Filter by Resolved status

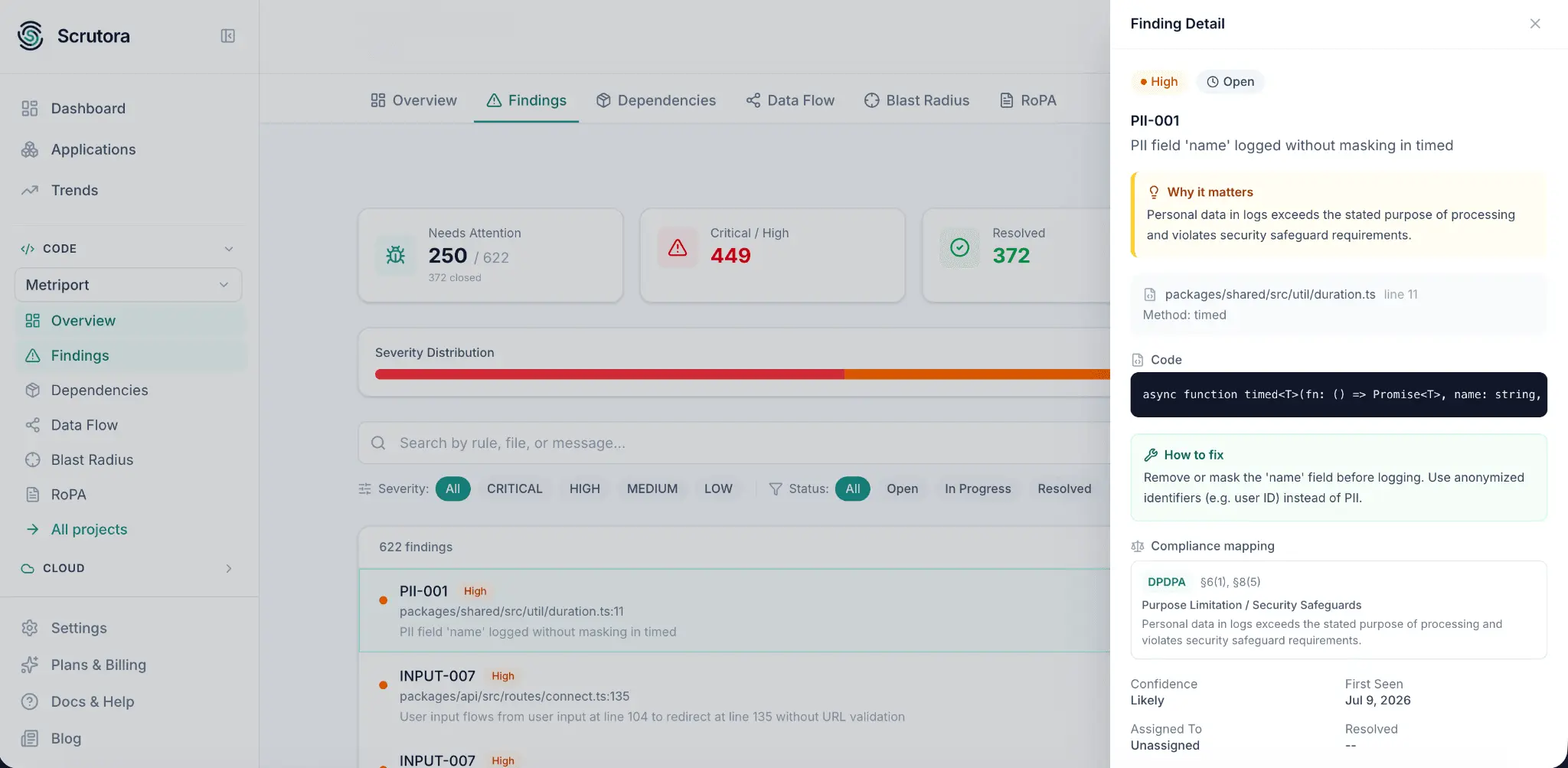1064,489
